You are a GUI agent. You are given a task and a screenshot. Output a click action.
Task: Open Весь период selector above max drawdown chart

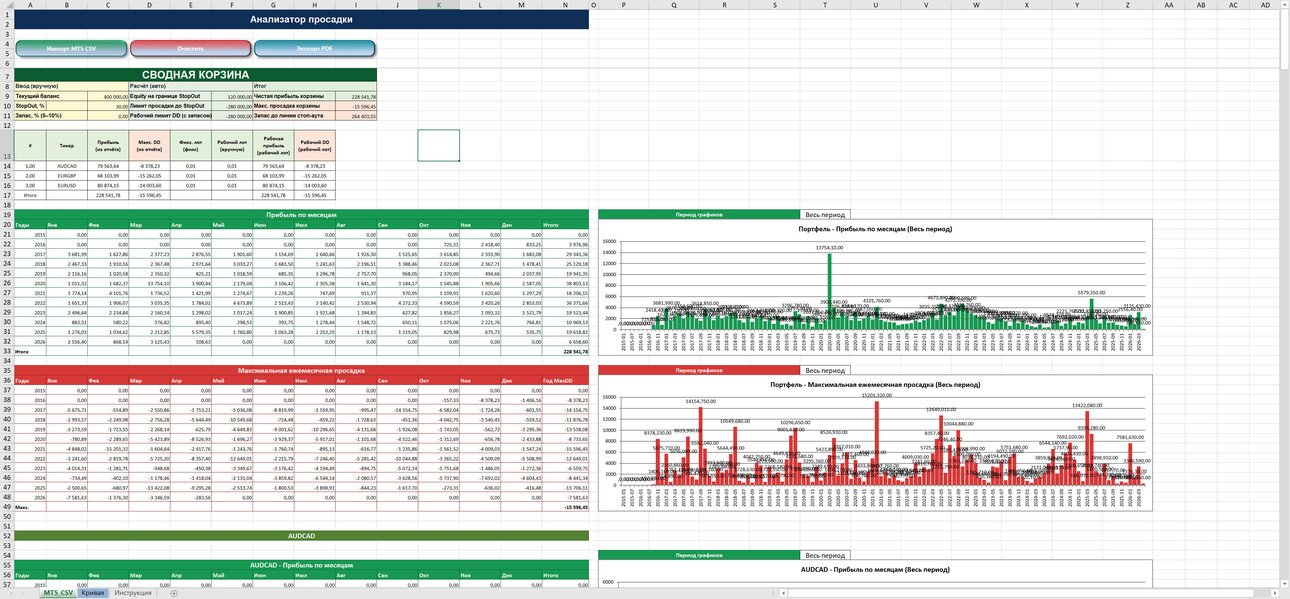825,370
